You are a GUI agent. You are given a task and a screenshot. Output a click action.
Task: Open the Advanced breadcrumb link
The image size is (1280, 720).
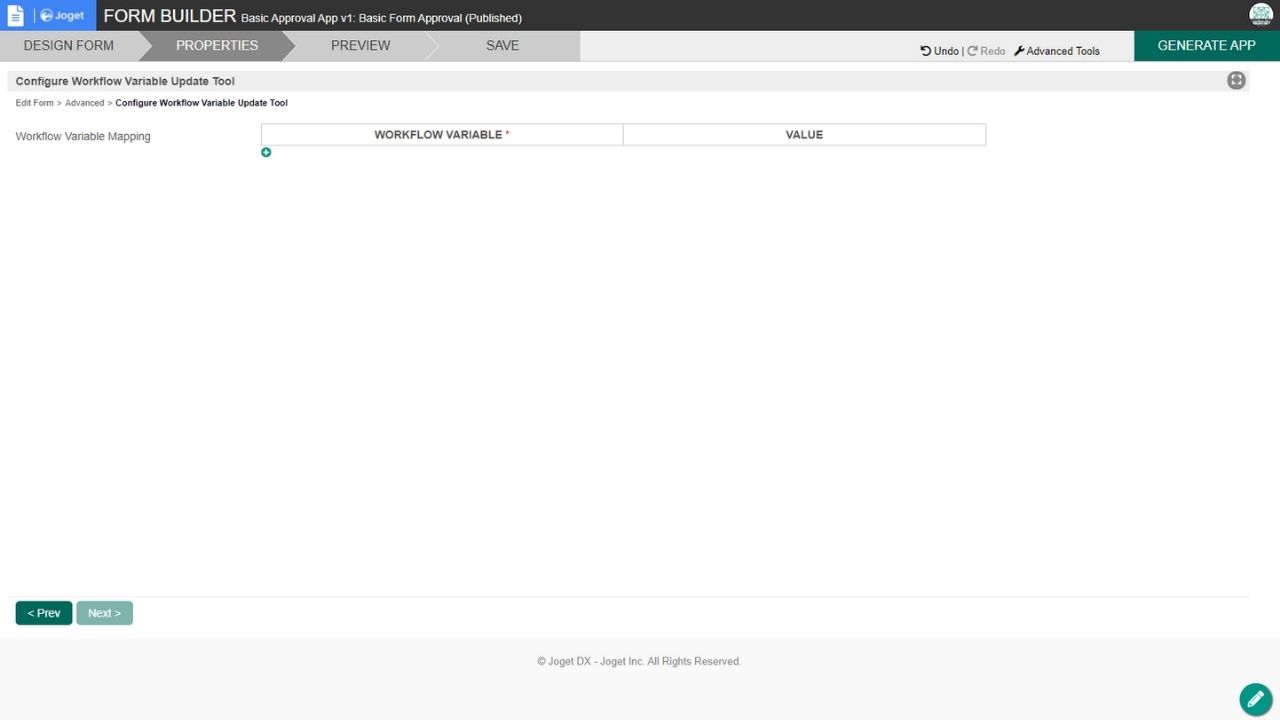(x=85, y=103)
